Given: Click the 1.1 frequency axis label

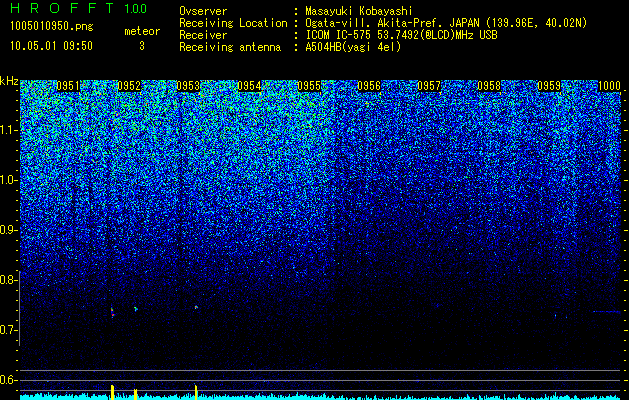Looking at the screenshot, I should point(7,130).
